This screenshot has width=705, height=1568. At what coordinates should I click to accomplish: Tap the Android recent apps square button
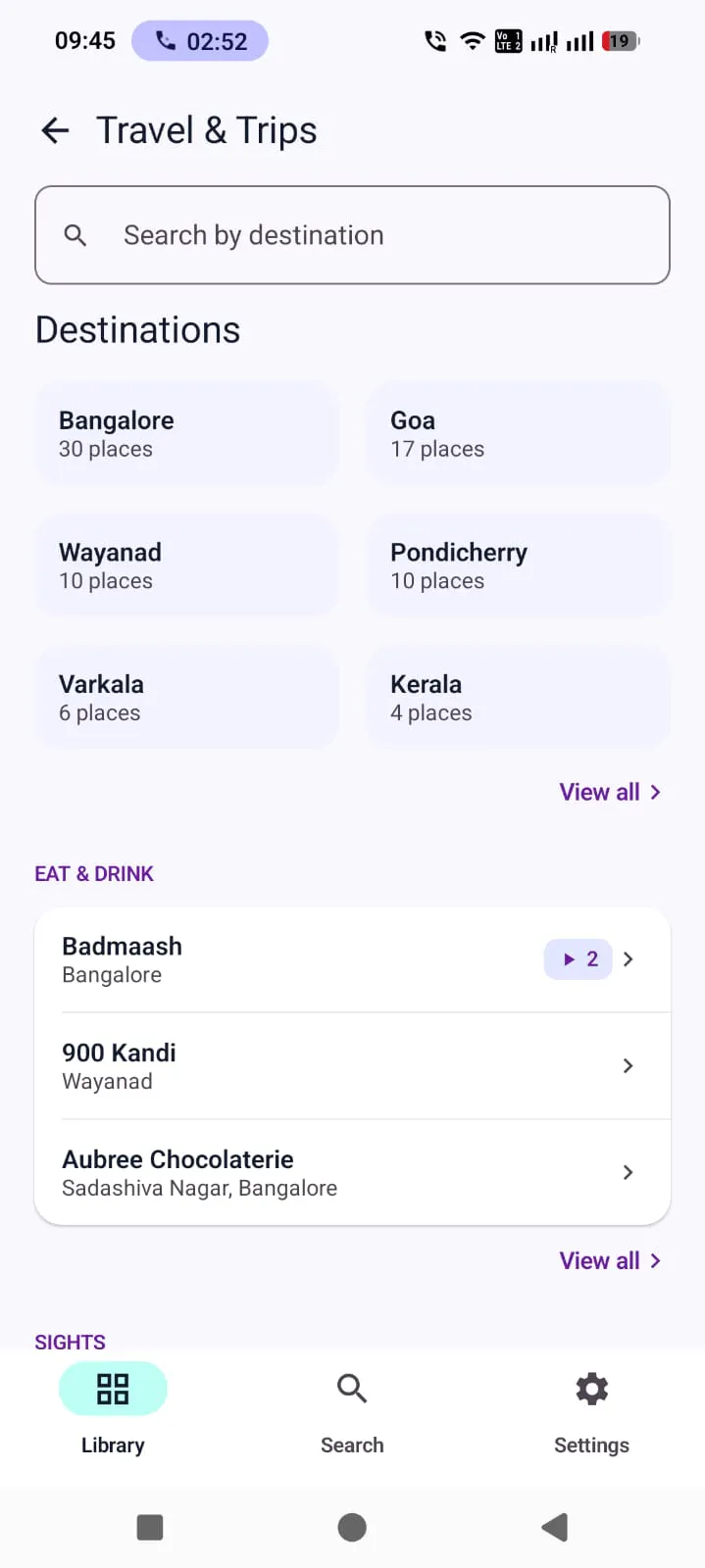click(150, 1527)
